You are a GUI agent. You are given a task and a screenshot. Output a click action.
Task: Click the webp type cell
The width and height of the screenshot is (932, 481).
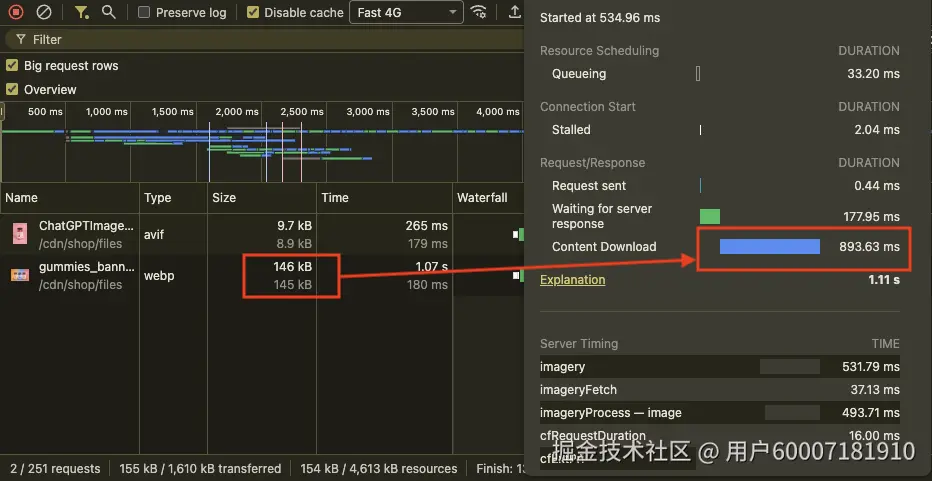coord(159,276)
